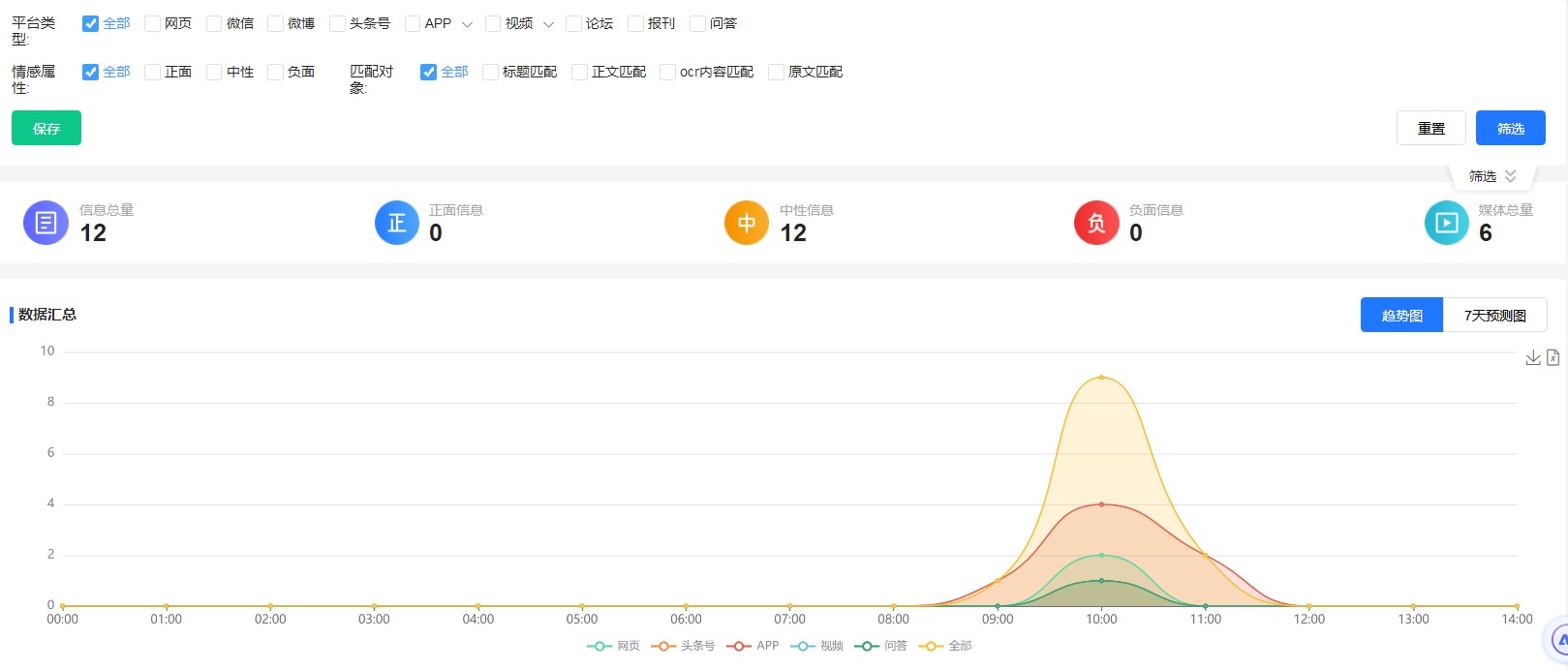
Task: Click the 重置 reset button
Action: (1431, 128)
